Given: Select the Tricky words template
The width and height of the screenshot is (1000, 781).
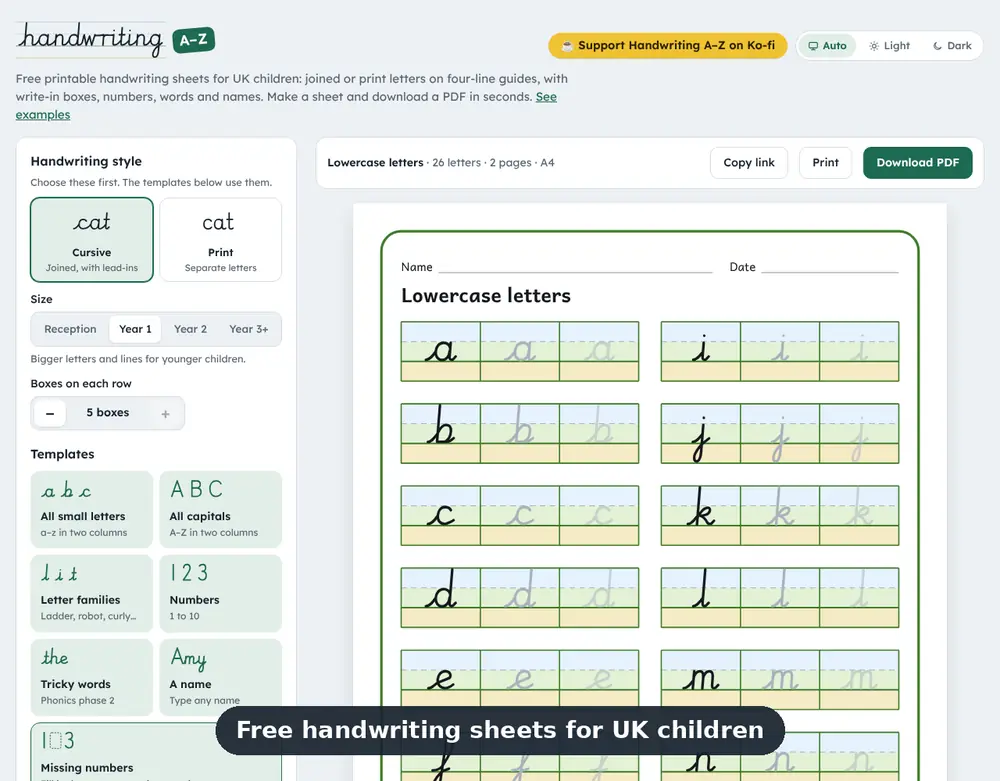Looking at the screenshot, I should 92,677.
